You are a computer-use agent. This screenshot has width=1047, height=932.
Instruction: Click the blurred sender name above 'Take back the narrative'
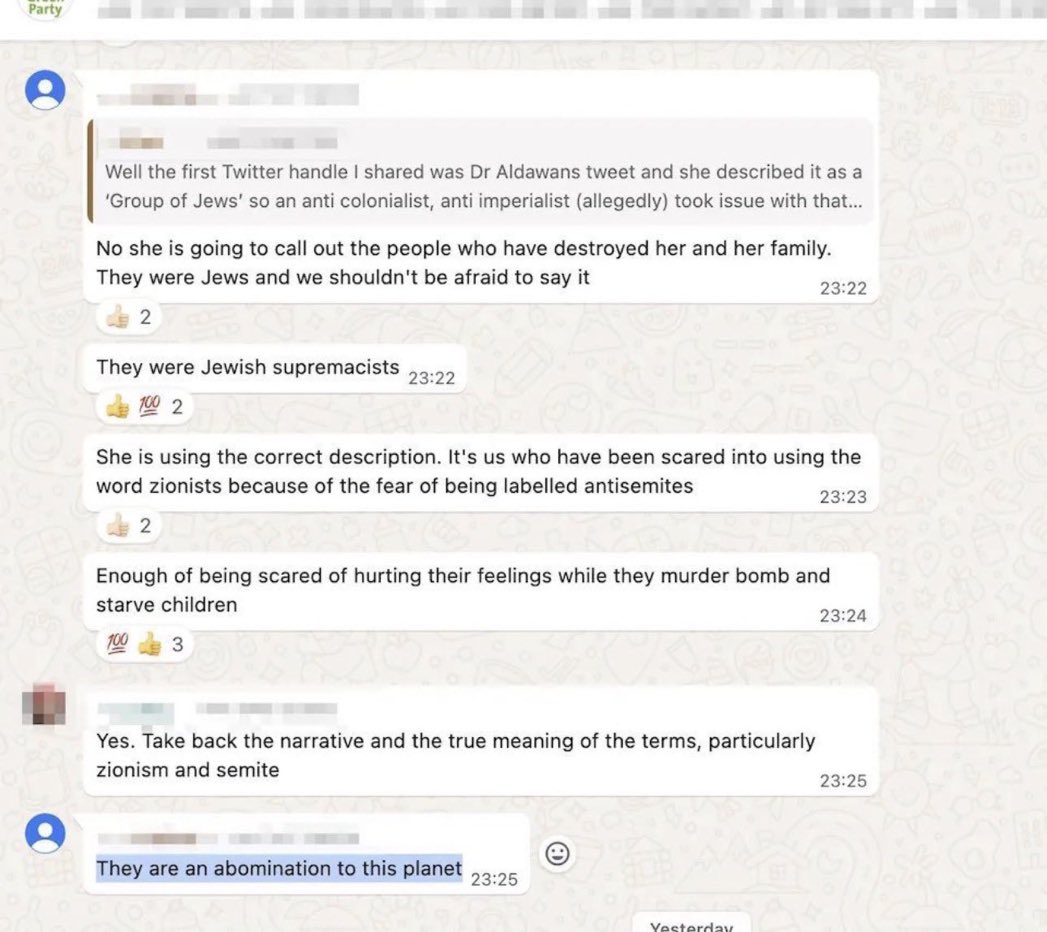[217, 710]
